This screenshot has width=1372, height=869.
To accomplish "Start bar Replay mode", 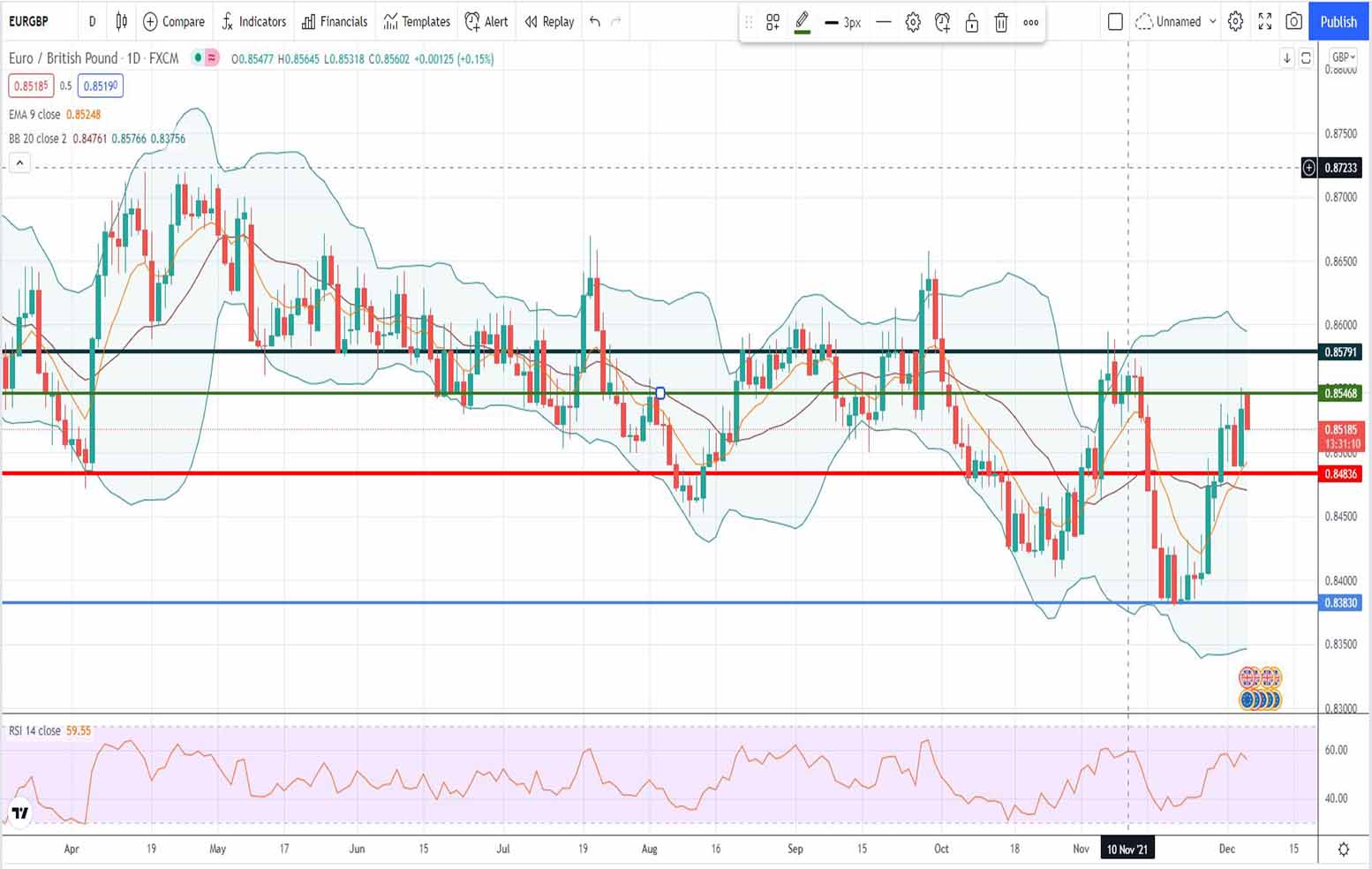I will click(547, 22).
